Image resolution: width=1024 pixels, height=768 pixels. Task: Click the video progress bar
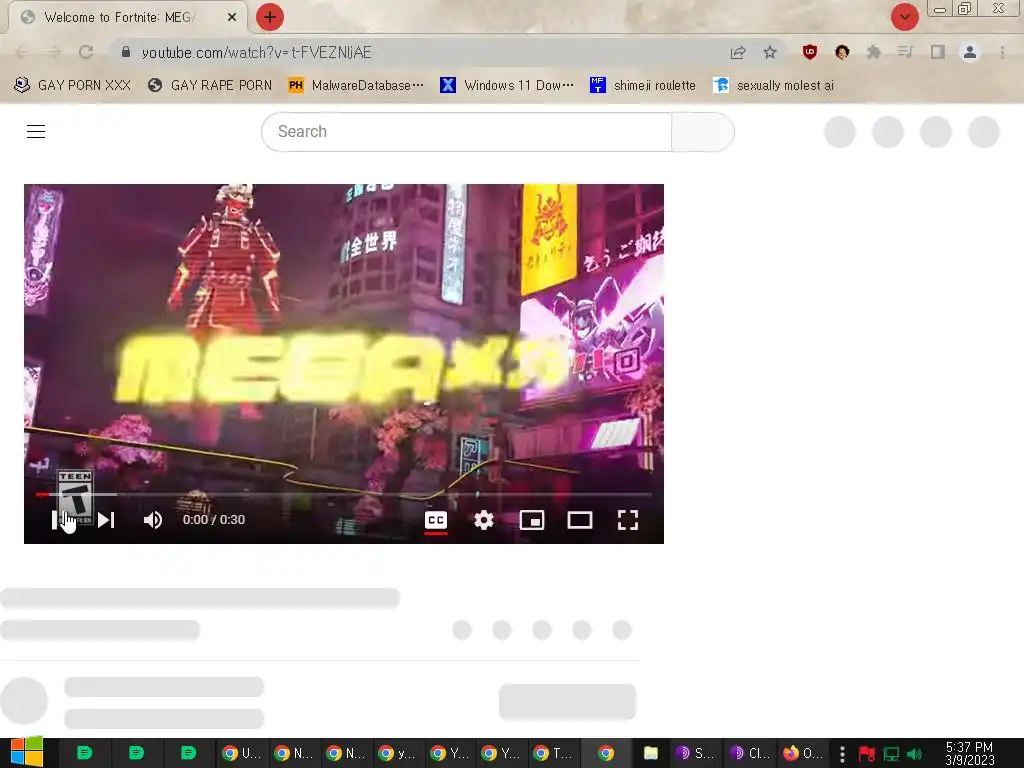[x=344, y=494]
